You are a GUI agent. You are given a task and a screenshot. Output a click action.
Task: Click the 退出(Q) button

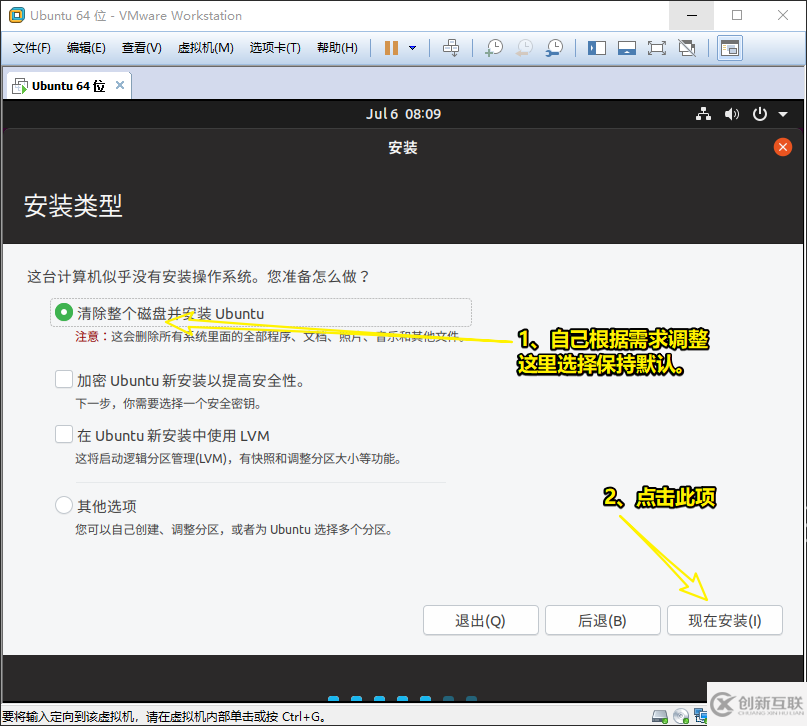(x=481, y=620)
